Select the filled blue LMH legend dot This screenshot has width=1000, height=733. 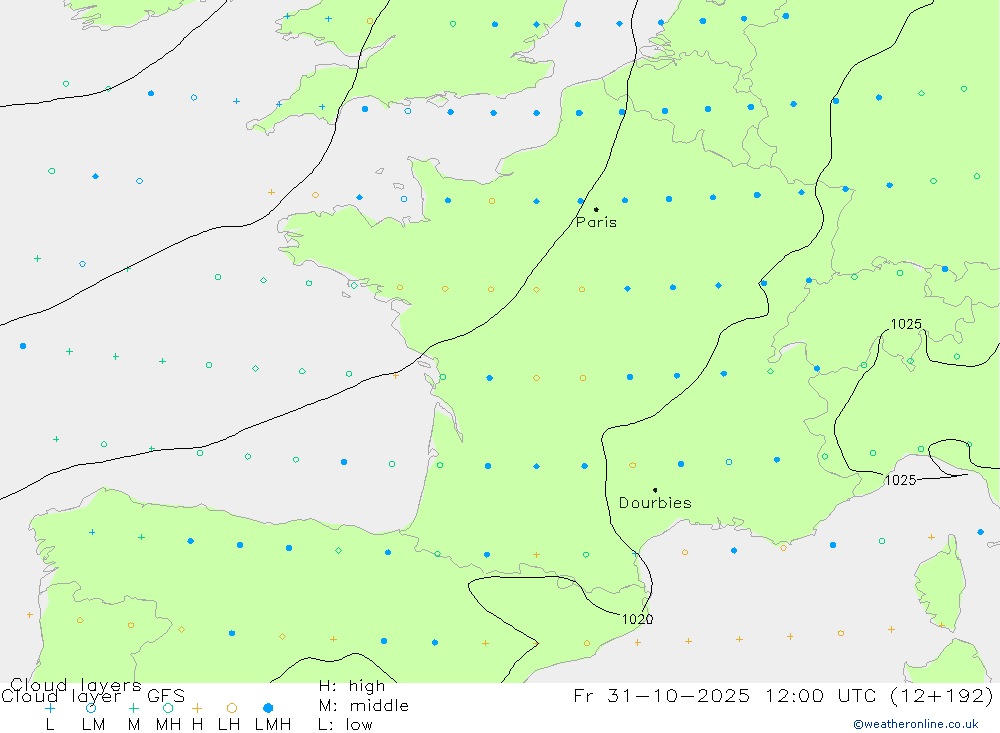click(x=268, y=708)
